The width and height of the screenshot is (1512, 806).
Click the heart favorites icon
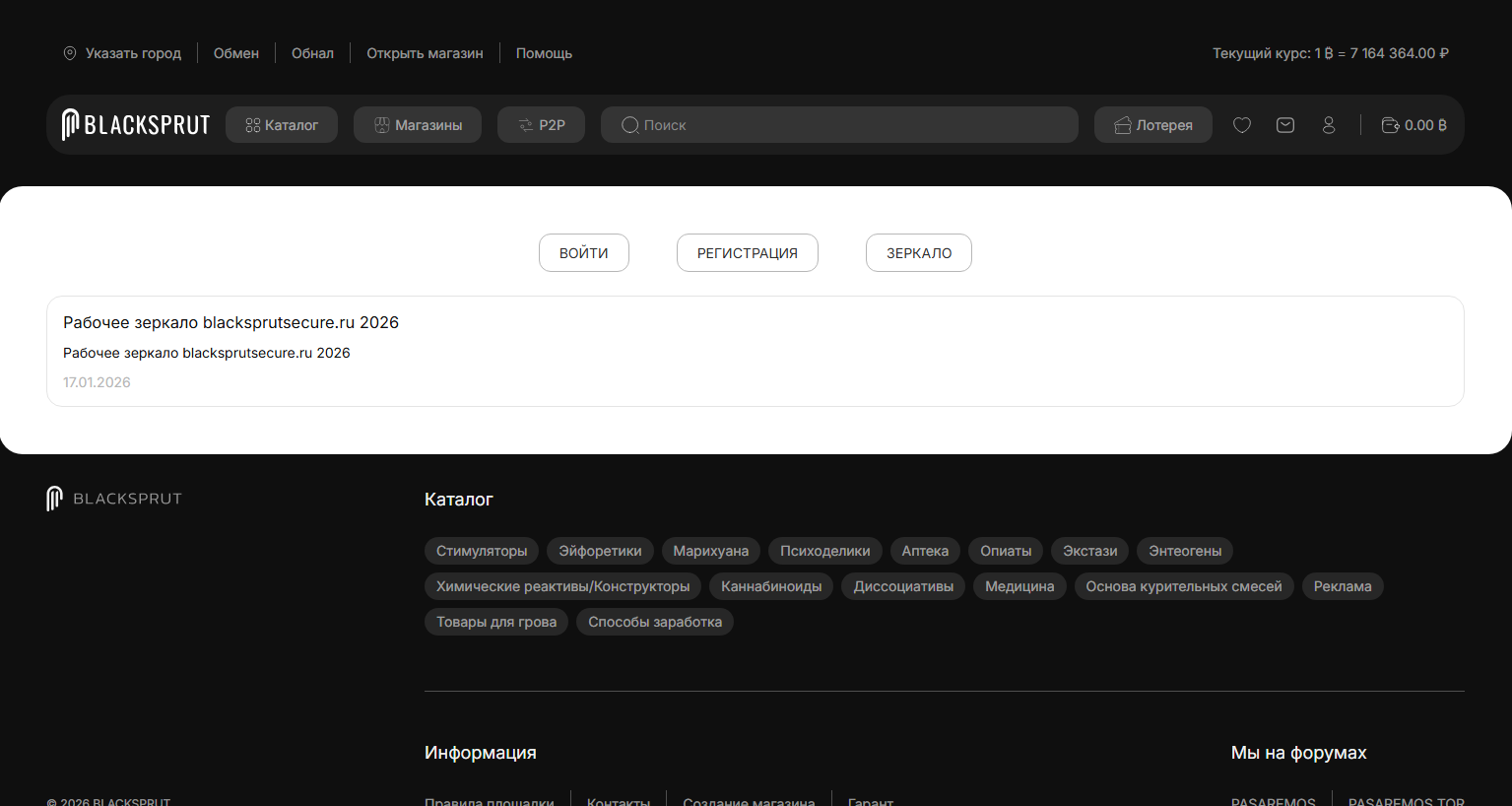1242,125
